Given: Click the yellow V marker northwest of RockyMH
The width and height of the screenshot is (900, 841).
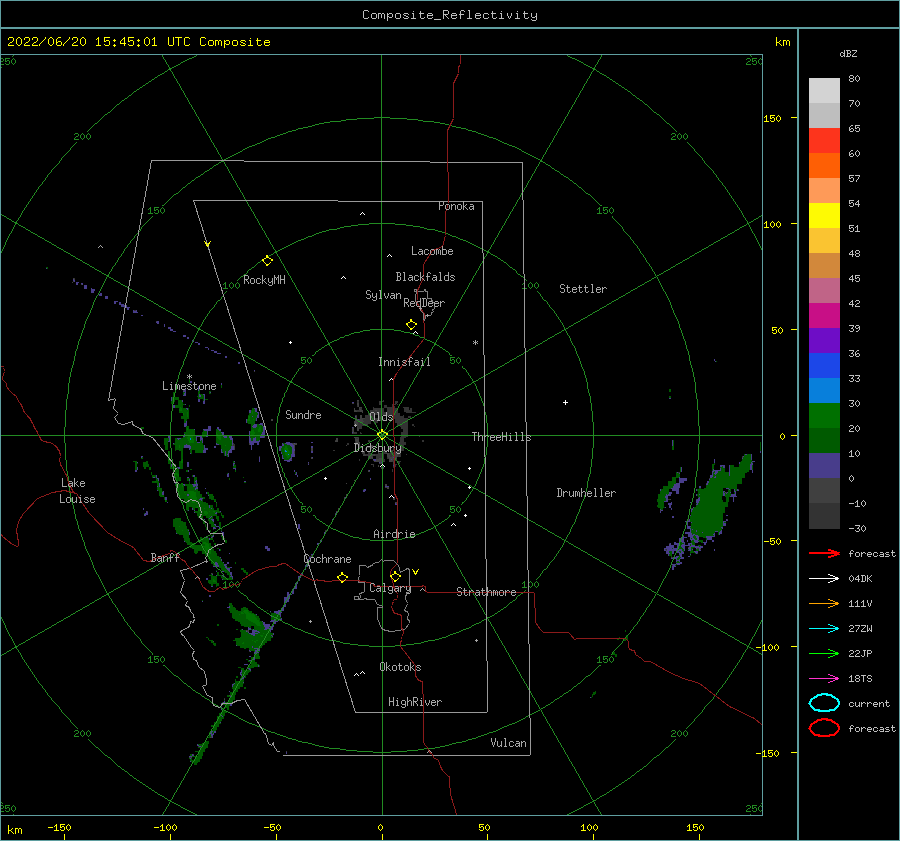Looking at the screenshot, I should click(207, 244).
